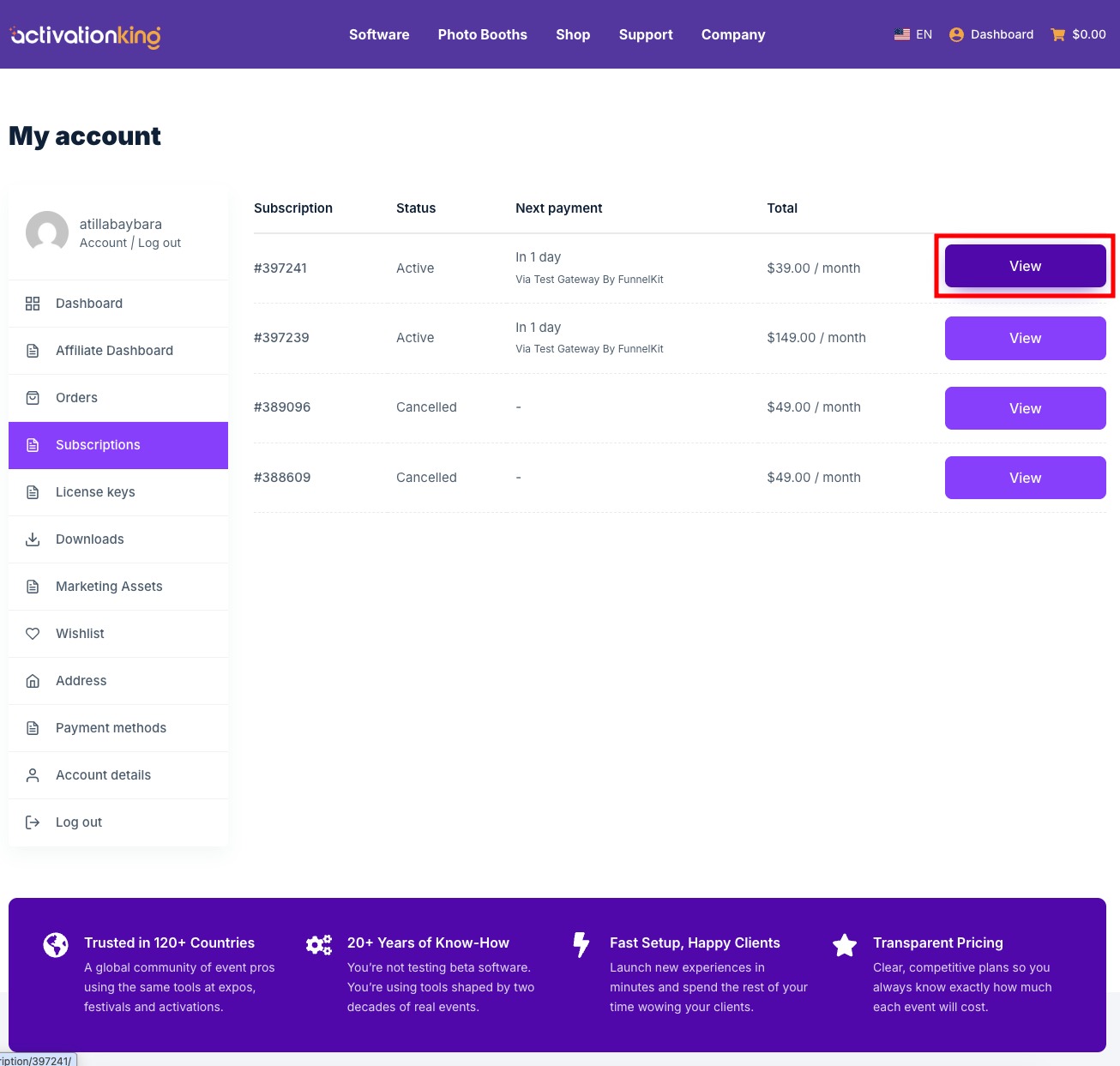The width and height of the screenshot is (1120, 1066).
Task: Open subscription #397241 number link
Action: pos(280,268)
